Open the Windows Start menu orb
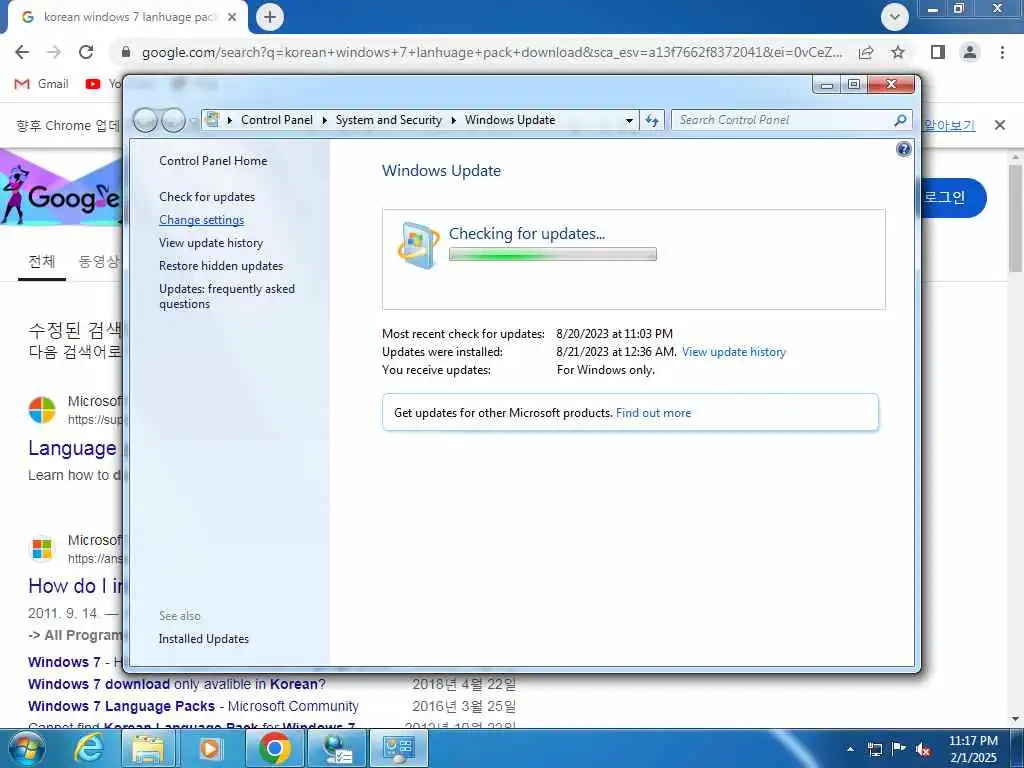Viewport: 1024px width, 768px height. (x=27, y=748)
